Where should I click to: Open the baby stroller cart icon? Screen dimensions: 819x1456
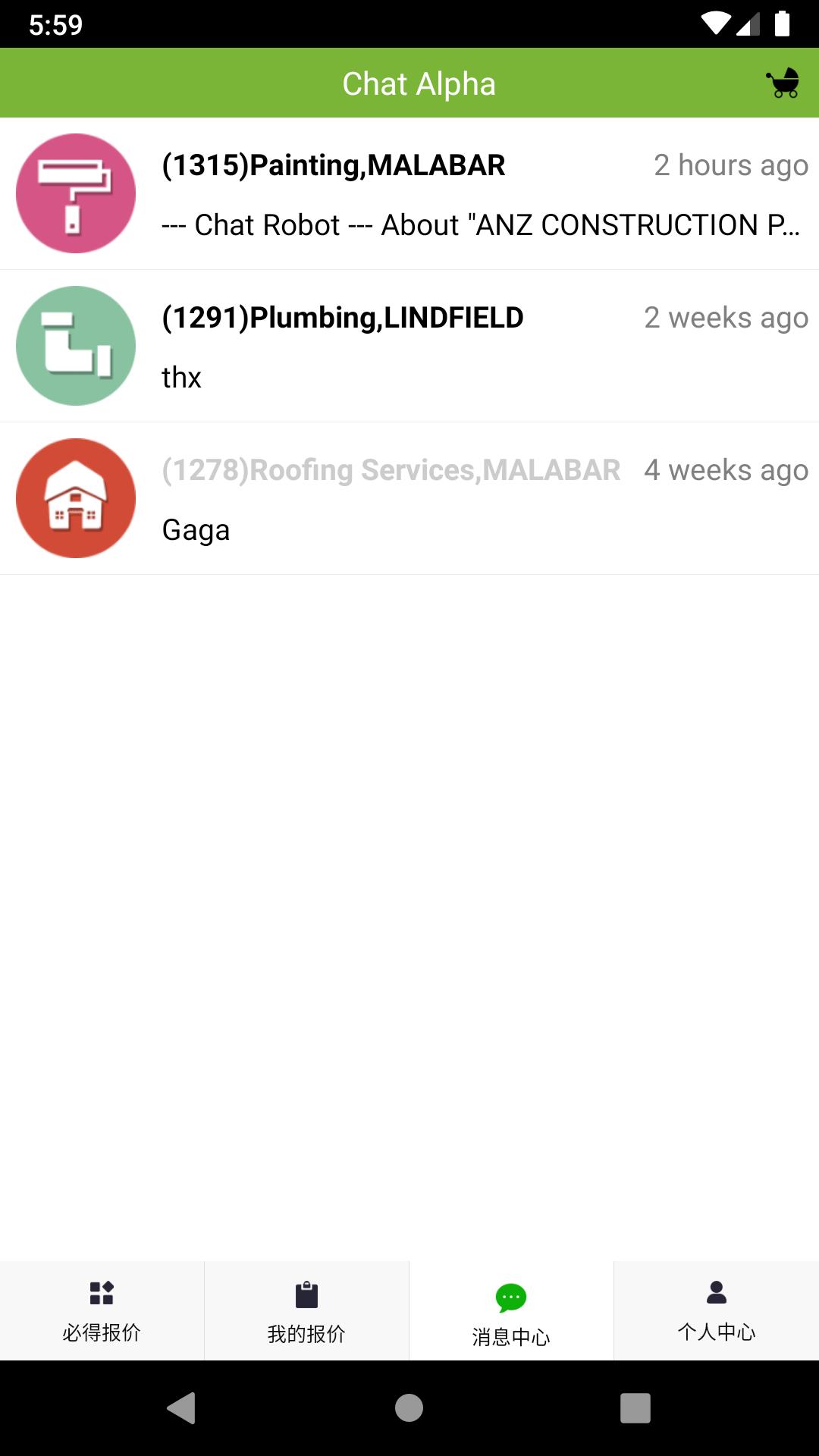pyautogui.click(x=783, y=83)
